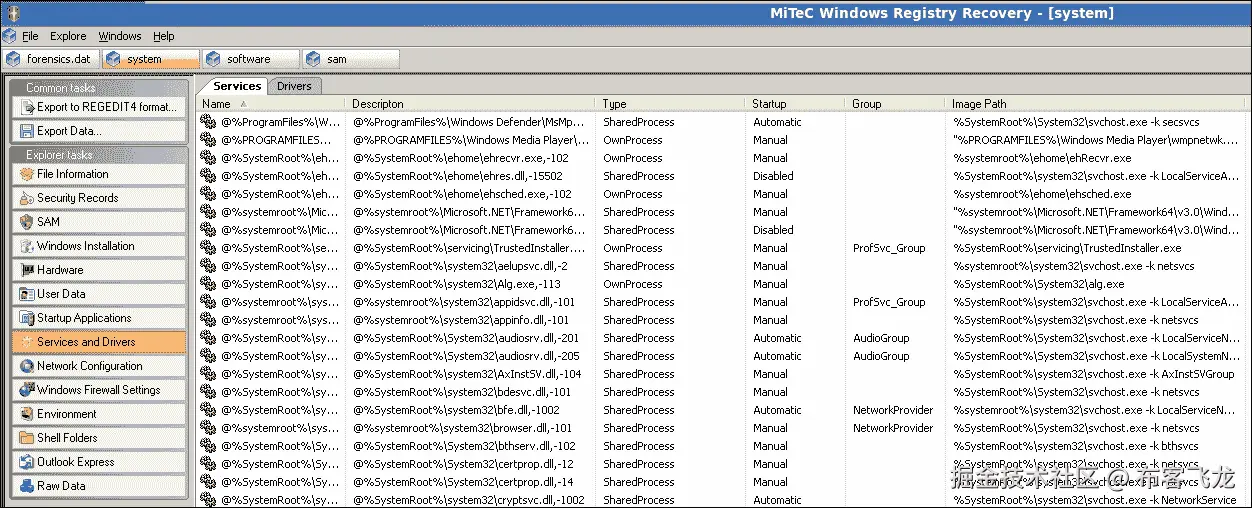The image size is (1252, 508).
Task: Click the Windows Installation icon
Action: click(26, 246)
